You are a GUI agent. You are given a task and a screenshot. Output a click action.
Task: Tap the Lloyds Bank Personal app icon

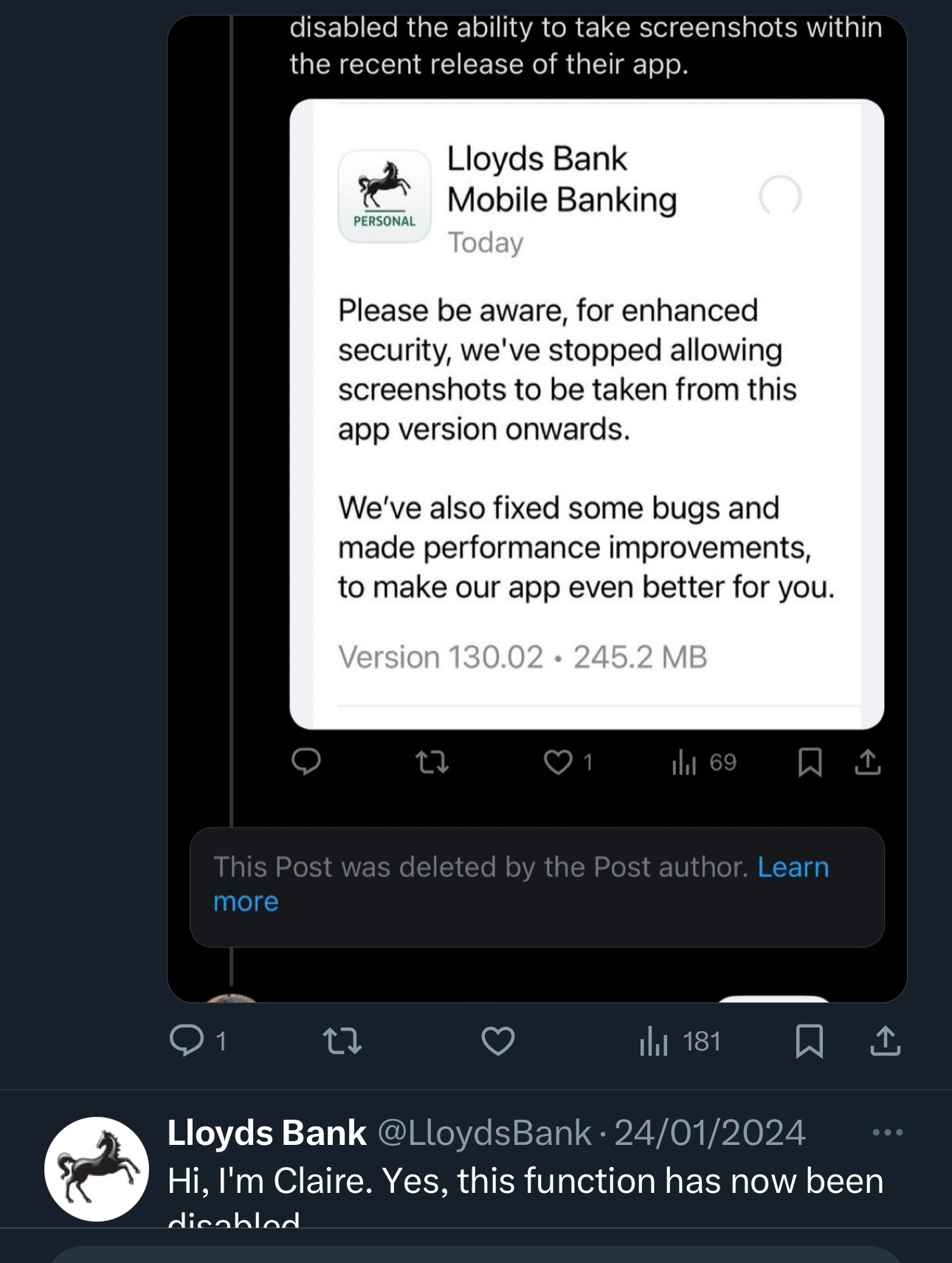[384, 196]
